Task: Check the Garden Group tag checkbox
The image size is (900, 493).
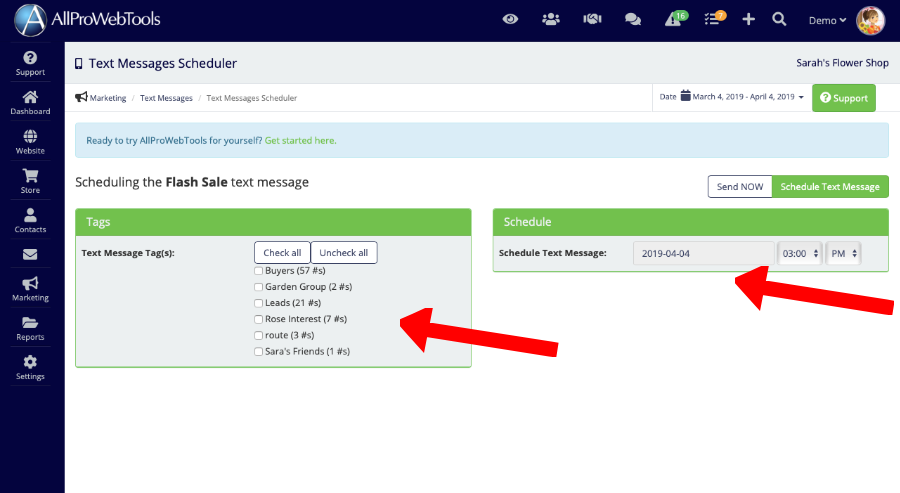Action: coord(258,287)
